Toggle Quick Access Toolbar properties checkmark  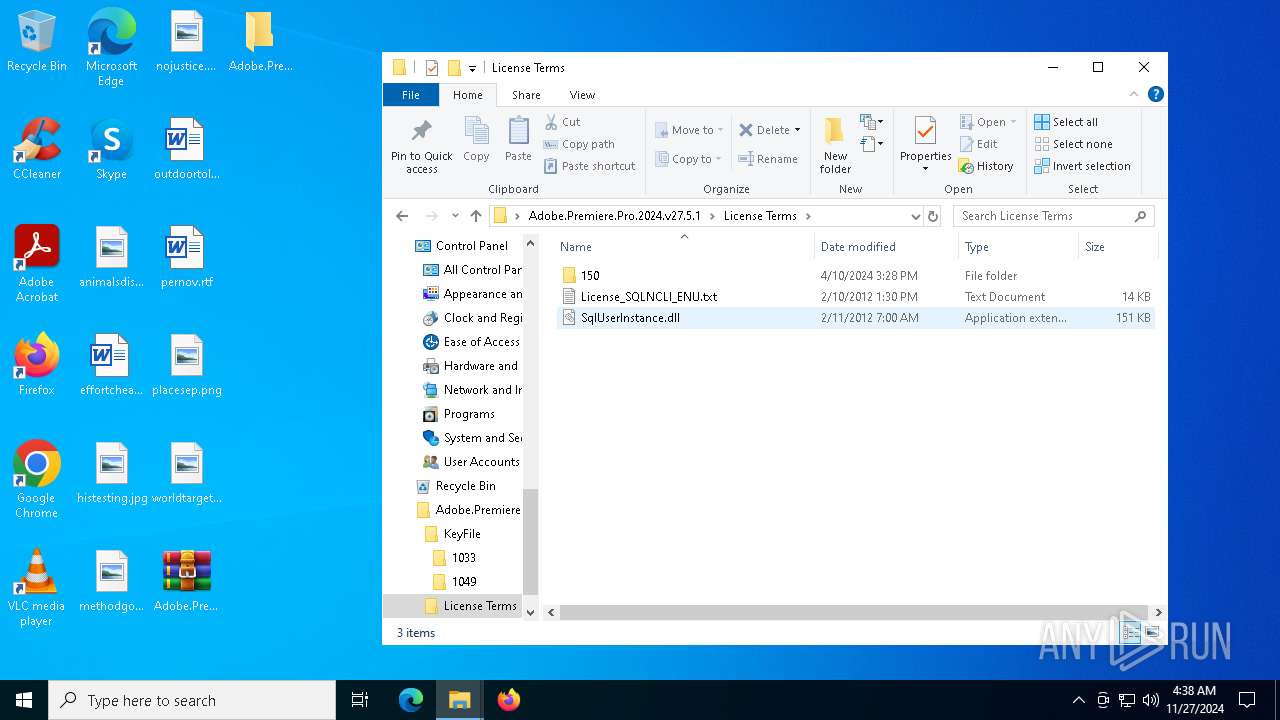pos(432,68)
